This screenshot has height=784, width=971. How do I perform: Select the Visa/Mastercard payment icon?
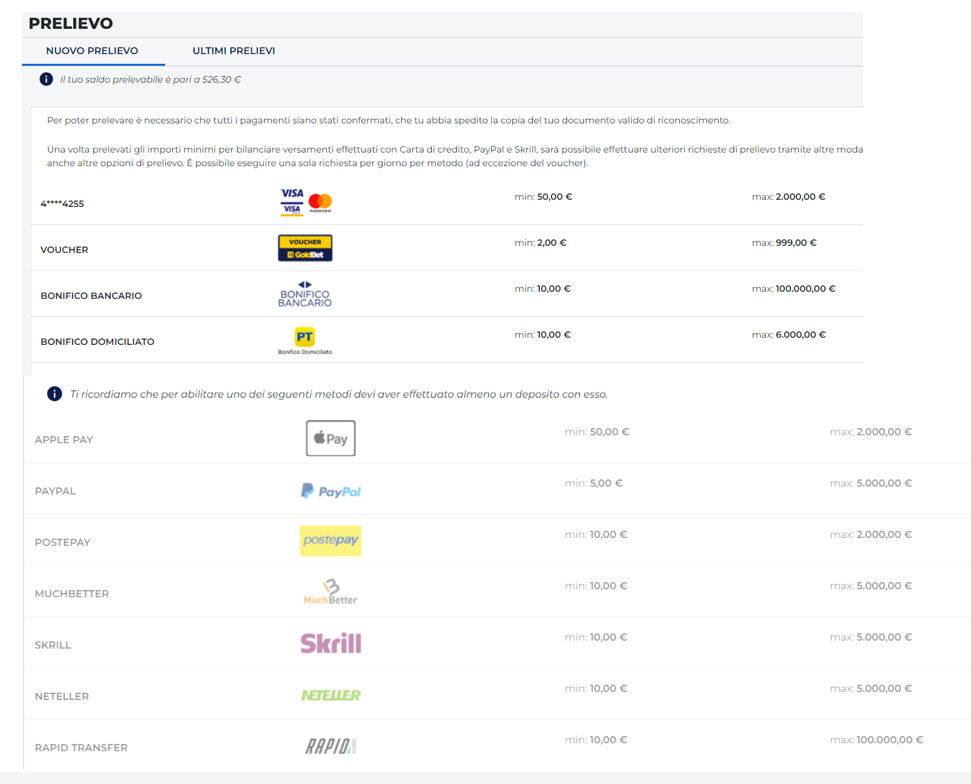coord(305,201)
